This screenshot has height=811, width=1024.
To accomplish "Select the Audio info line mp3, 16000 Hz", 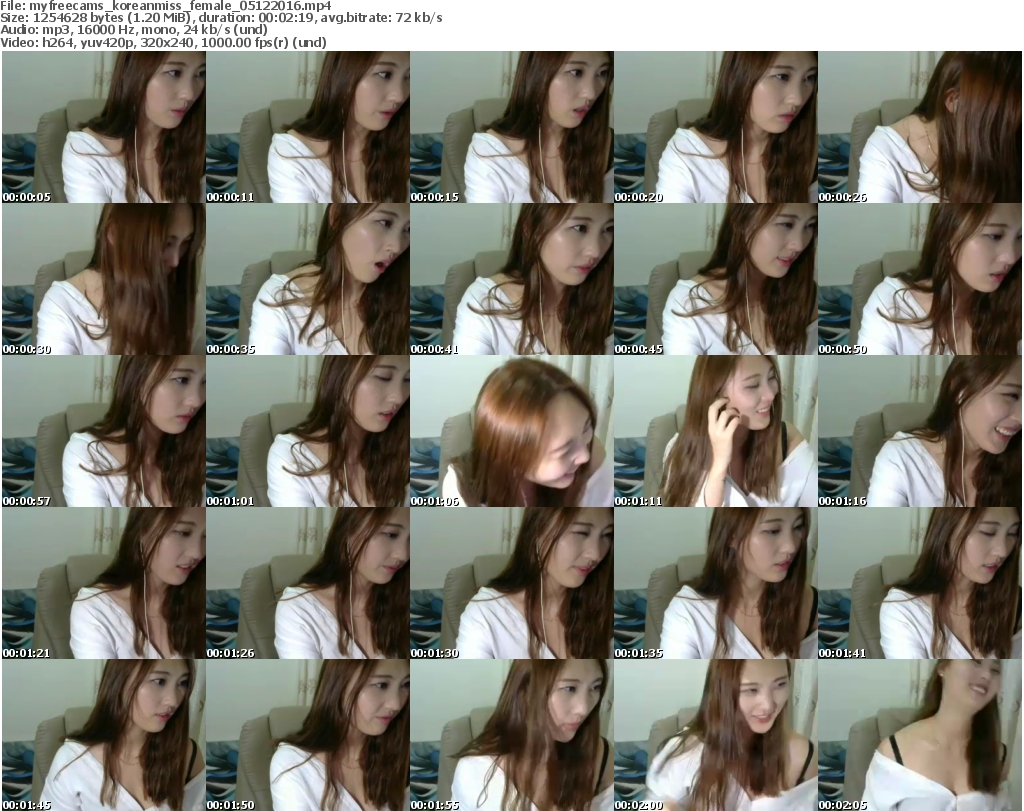I will tap(134, 30).
